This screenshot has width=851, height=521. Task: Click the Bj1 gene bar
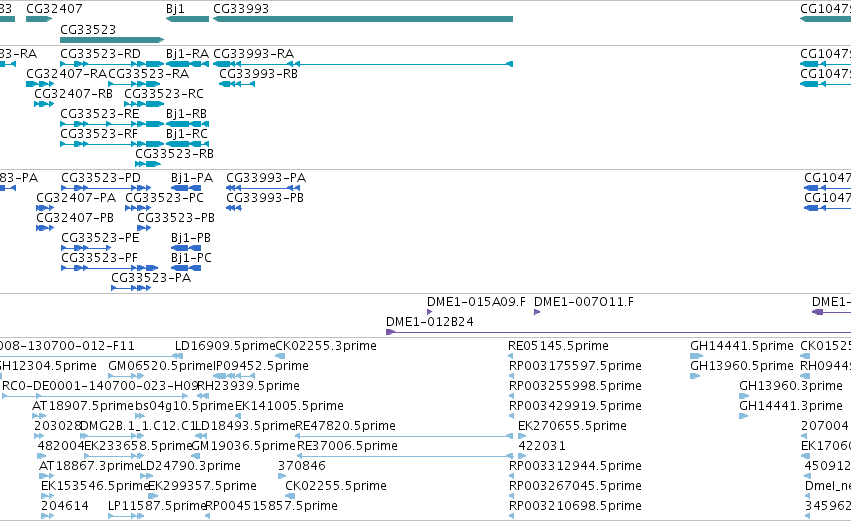(x=187, y=19)
